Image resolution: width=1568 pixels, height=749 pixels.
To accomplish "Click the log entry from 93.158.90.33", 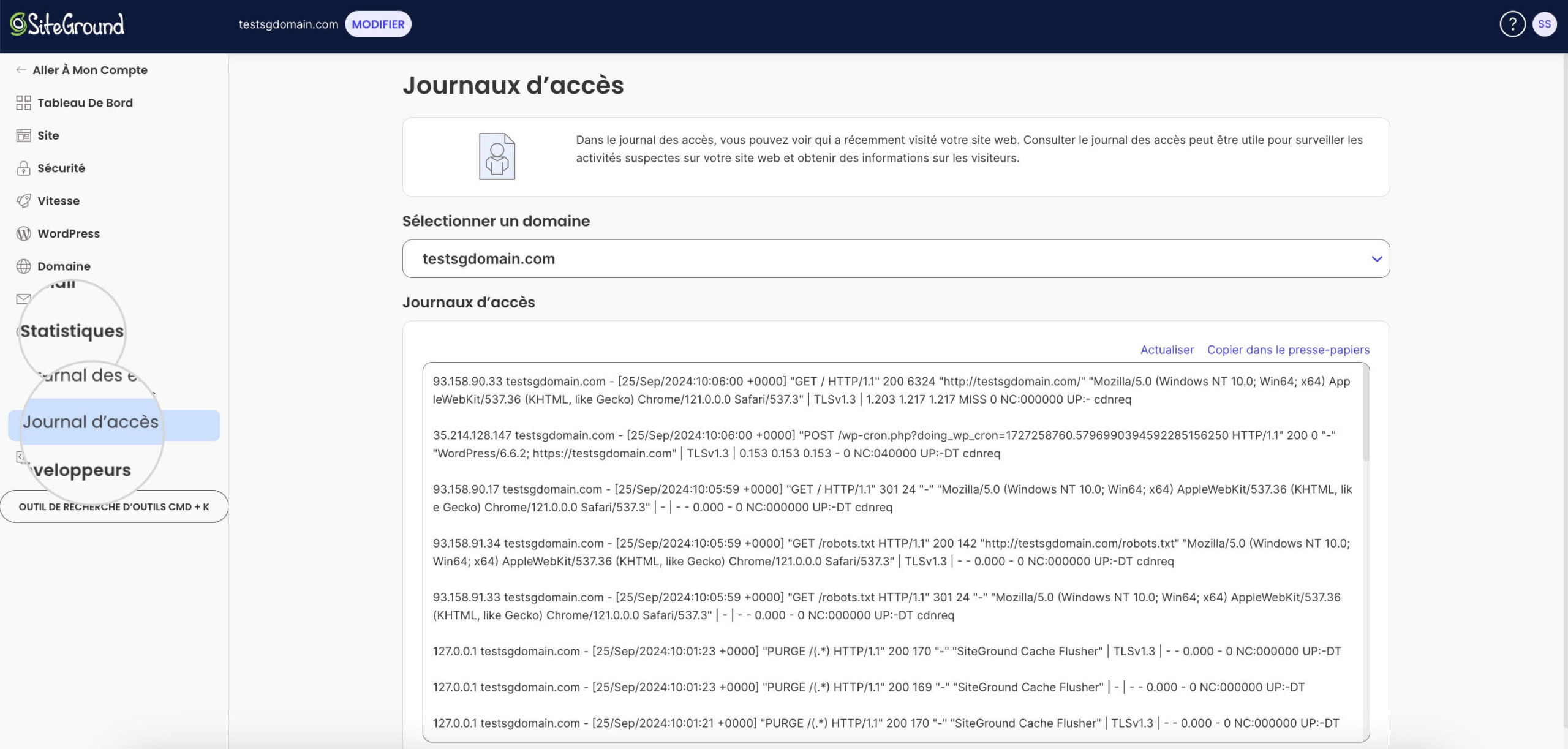I will coord(891,390).
